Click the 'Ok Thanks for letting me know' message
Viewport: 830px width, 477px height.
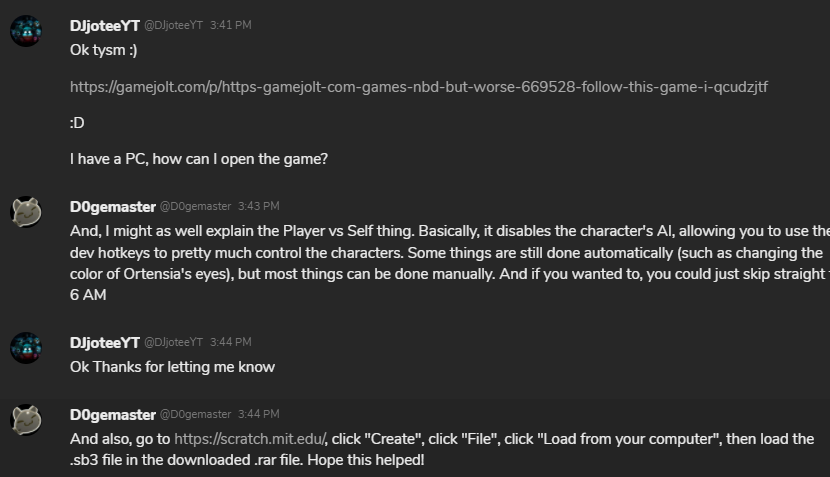172,367
